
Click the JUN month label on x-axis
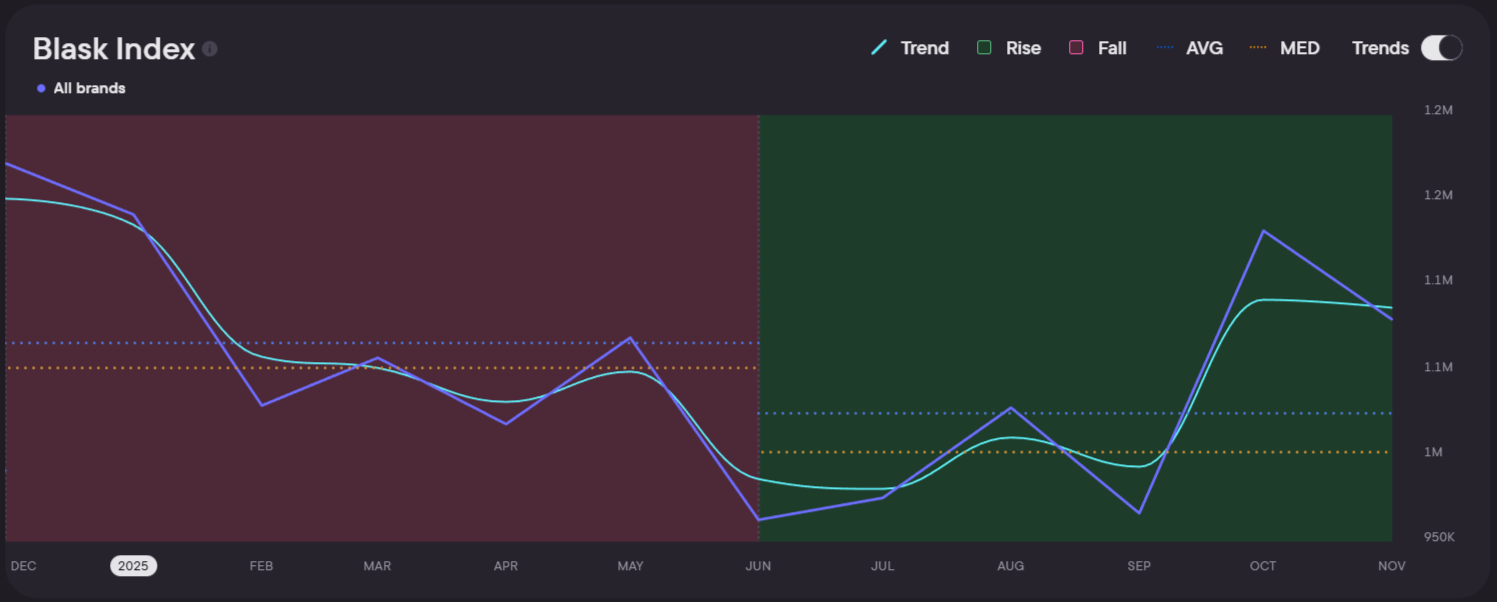758,566
